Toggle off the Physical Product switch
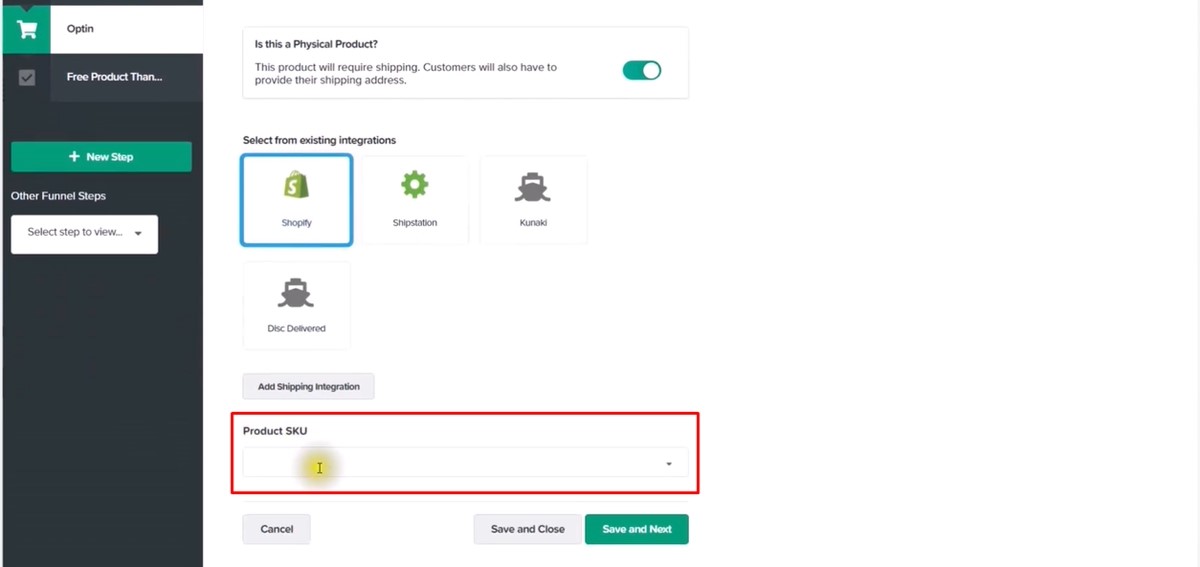This screenshot has height=567, width=1200. coord(642,70)
